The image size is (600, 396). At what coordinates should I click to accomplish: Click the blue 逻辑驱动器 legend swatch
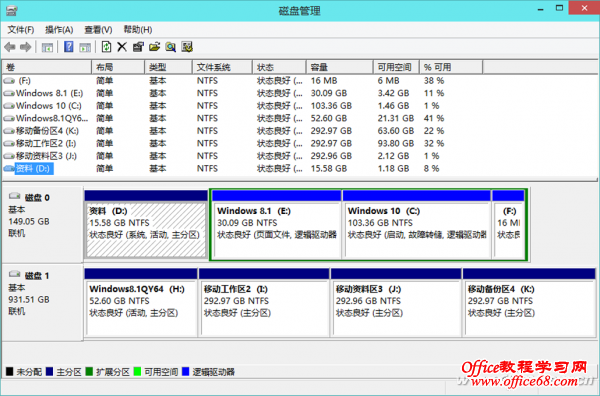point(186,371)
